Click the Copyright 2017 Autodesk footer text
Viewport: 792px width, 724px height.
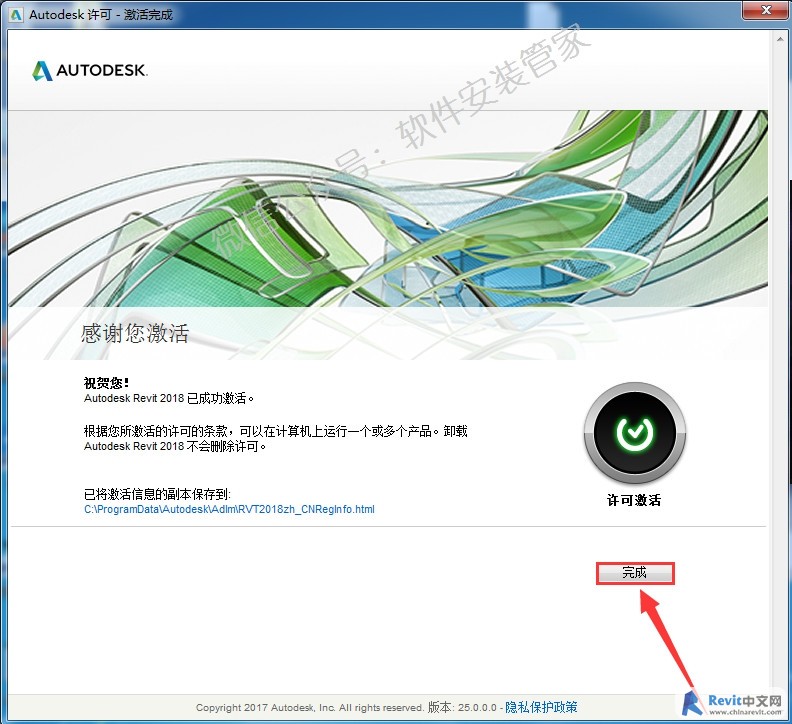(x=310, y=707)
